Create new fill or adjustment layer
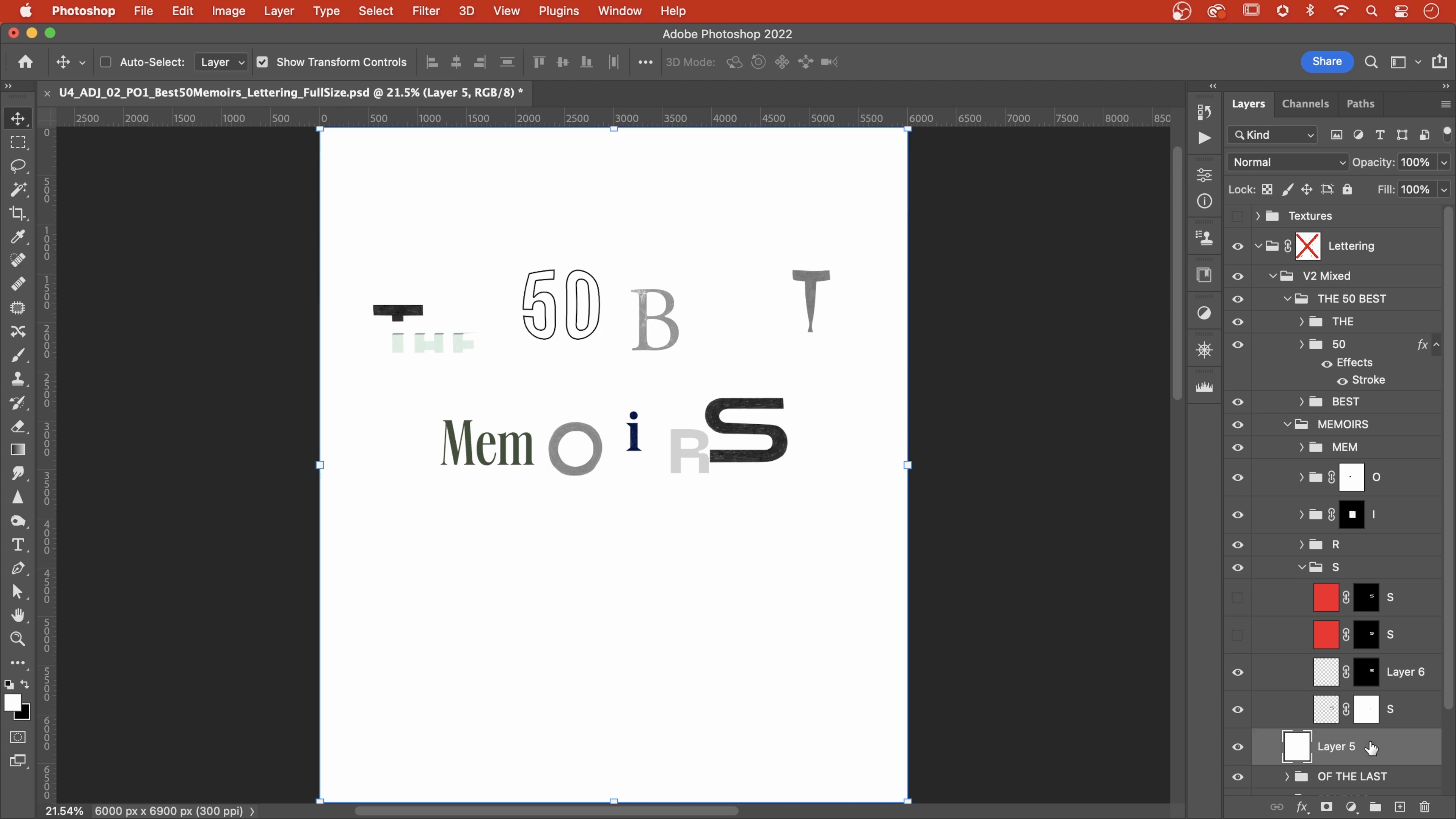 (x=1351, y=807)
